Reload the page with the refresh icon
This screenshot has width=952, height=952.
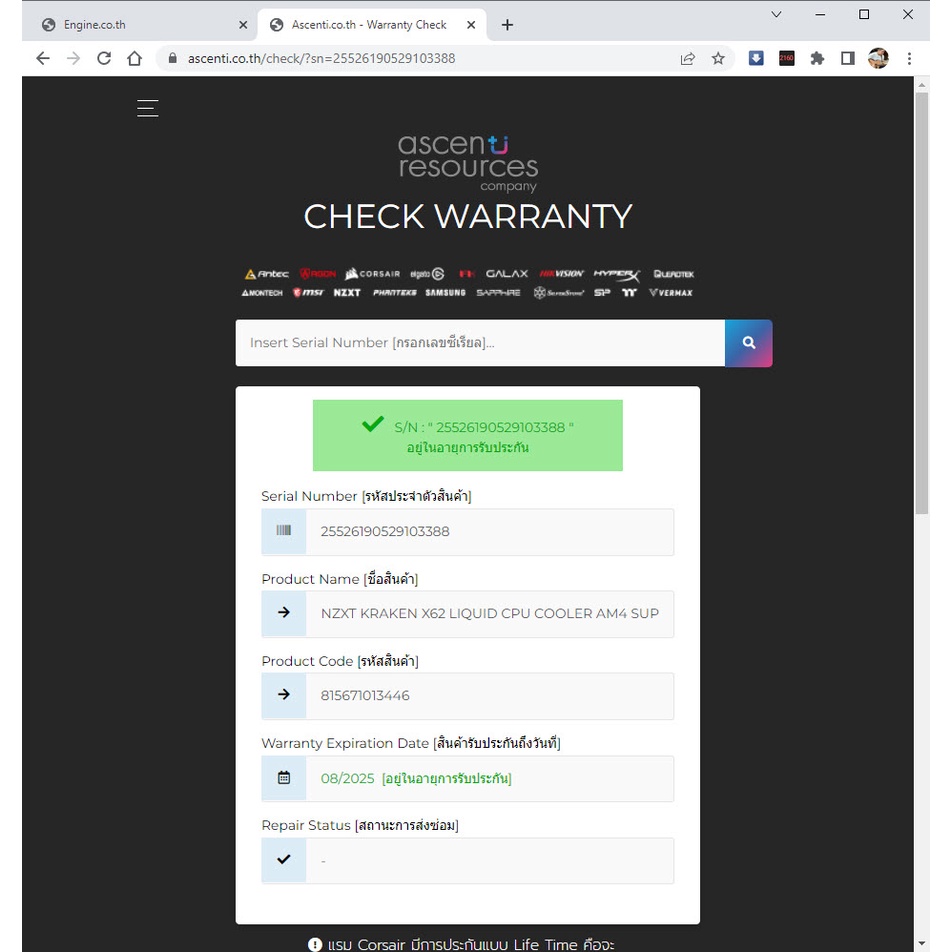click(x=103, y=59)
